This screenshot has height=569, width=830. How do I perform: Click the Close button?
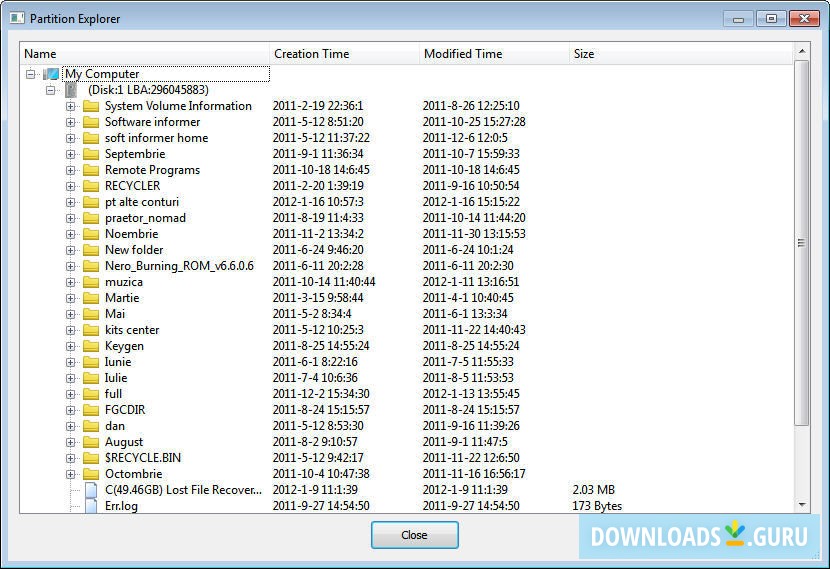[414, 535]
